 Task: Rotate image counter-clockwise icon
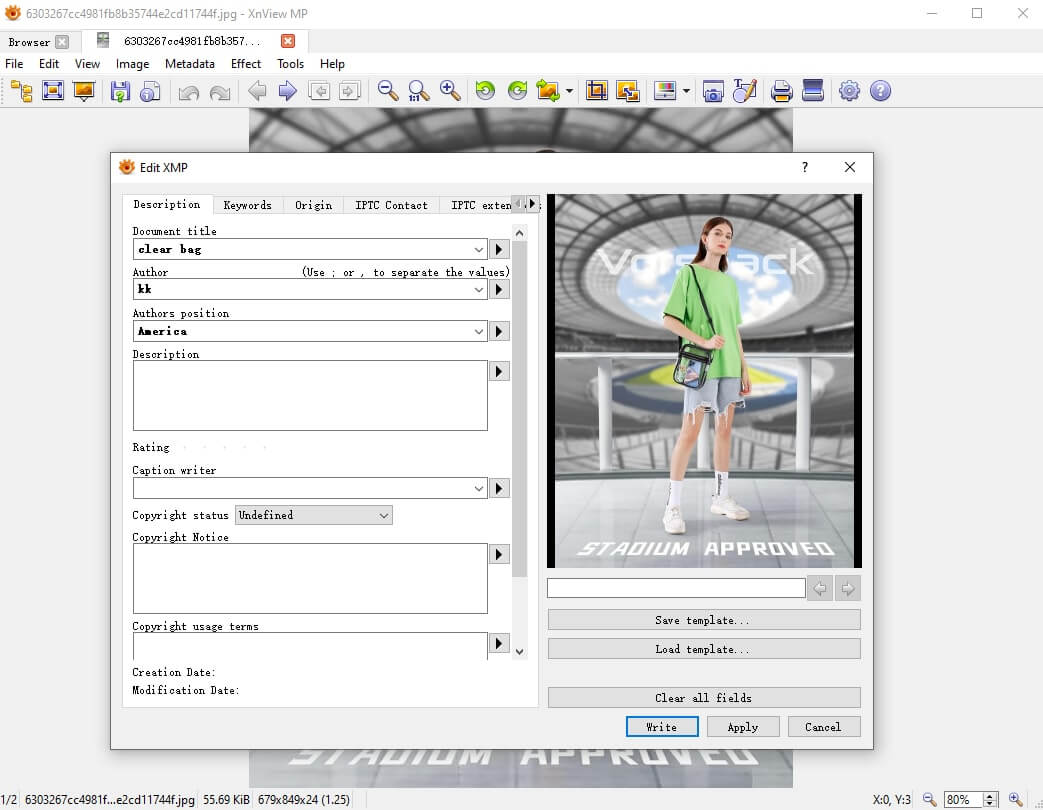pyautogui.click(x=486, y=90)
